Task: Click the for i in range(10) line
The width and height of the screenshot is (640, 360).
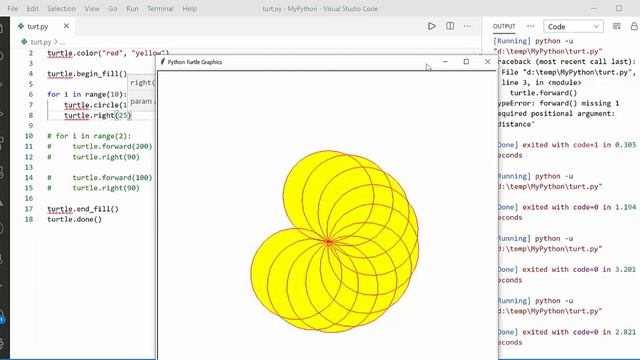Action: tap(87, 94)
